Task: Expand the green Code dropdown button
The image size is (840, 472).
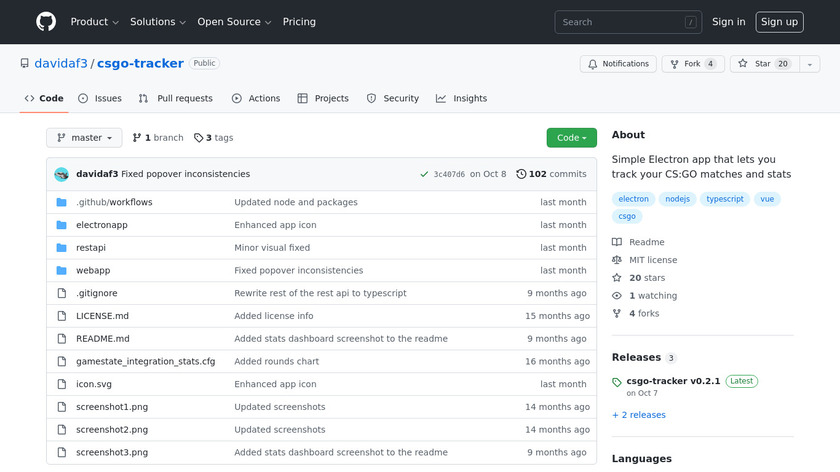Action: point(571,138)
